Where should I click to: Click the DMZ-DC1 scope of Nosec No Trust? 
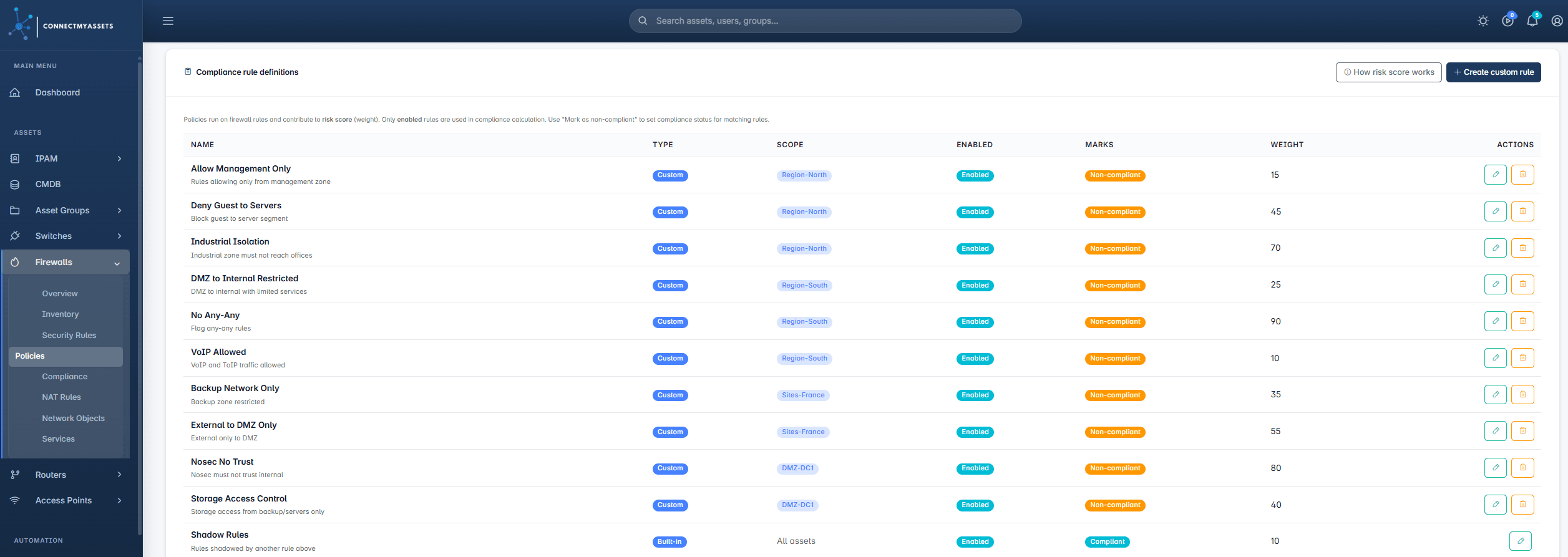pyautogui.click(x=797, y=468)
